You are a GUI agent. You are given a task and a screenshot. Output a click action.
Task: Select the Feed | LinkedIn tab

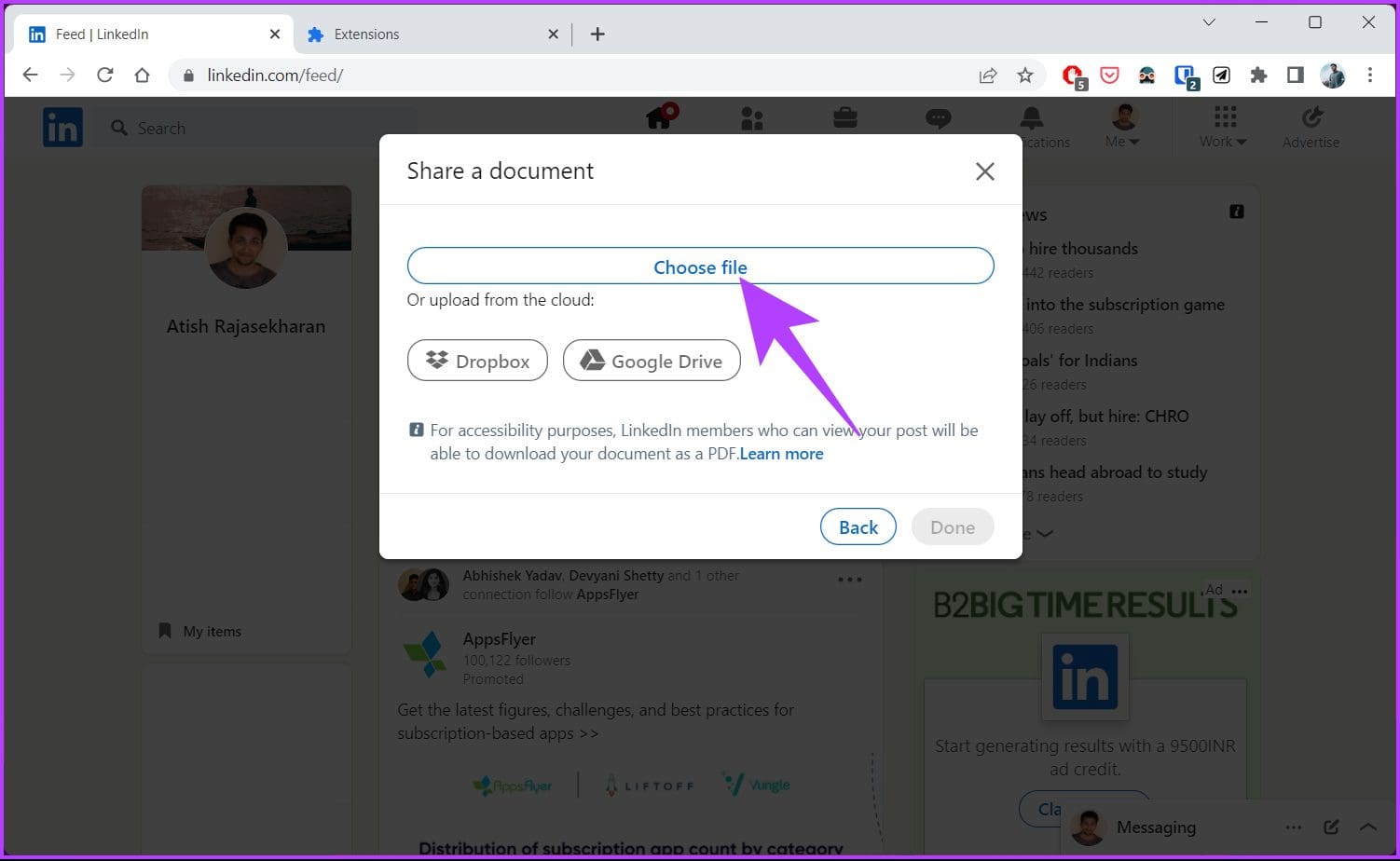pos(149,34)
